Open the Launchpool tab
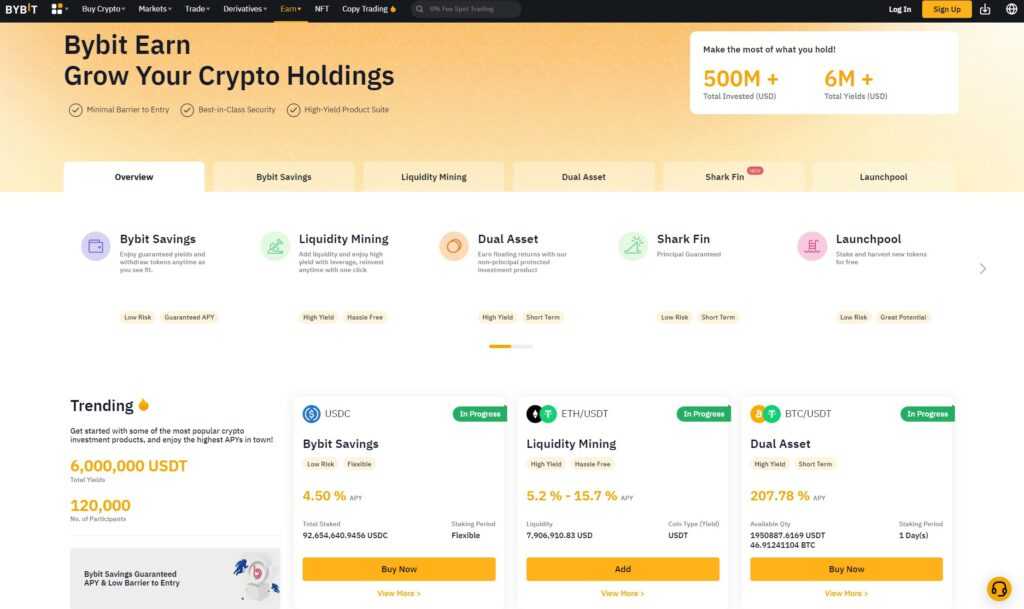This screenshot has height=609, width=1024. point(882,176)
